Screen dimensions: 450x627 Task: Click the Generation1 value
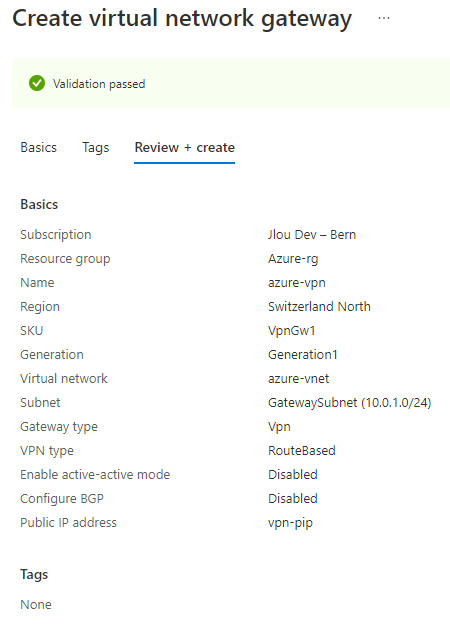302,355
